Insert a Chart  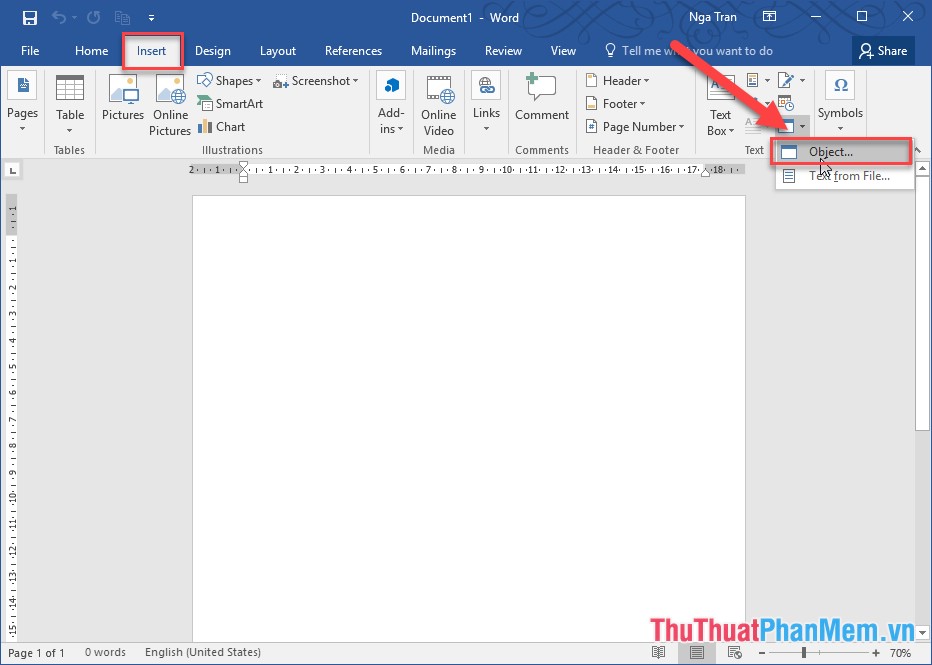(221, 127)
